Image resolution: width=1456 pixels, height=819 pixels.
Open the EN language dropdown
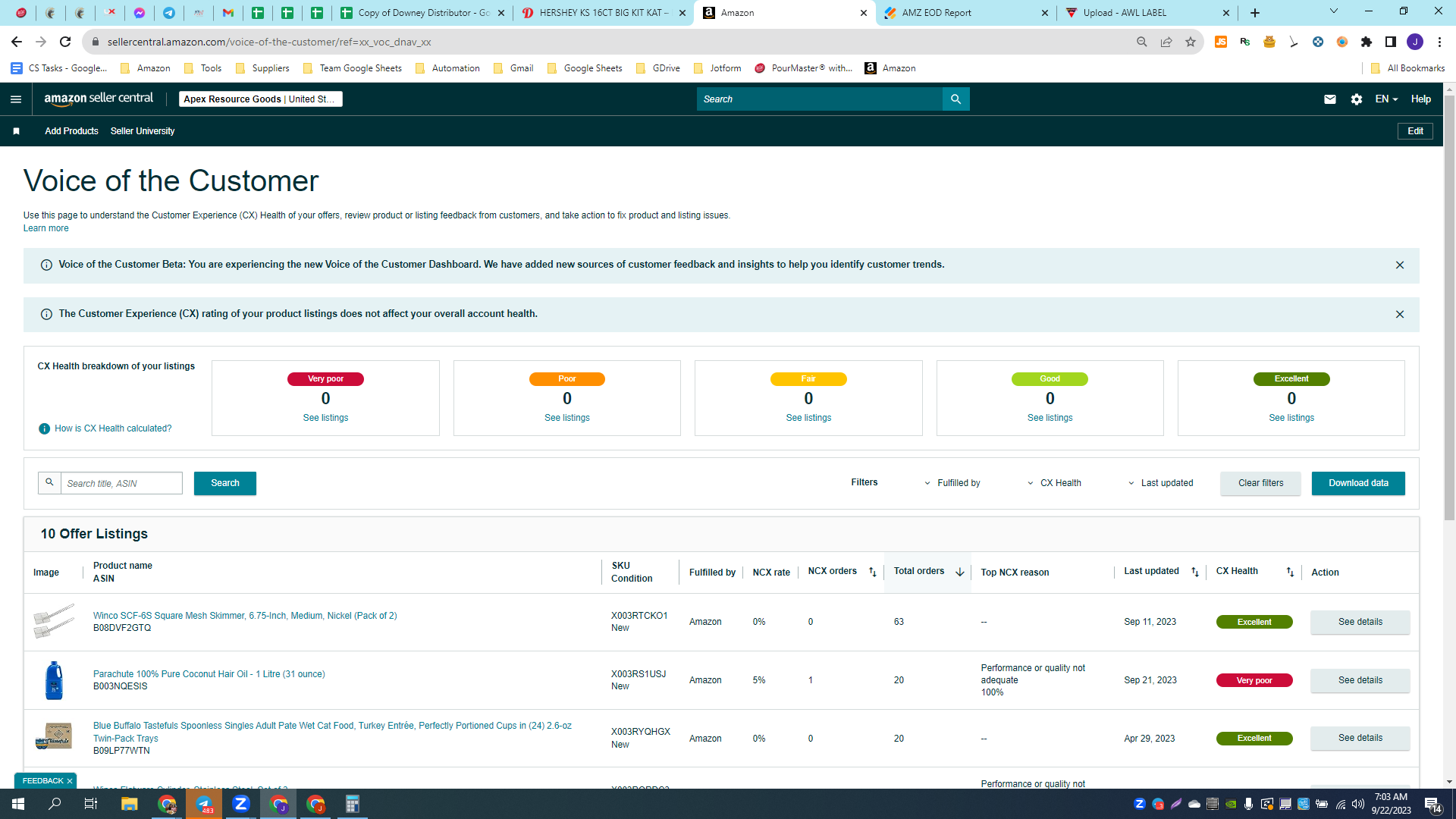pos(1386,99)
